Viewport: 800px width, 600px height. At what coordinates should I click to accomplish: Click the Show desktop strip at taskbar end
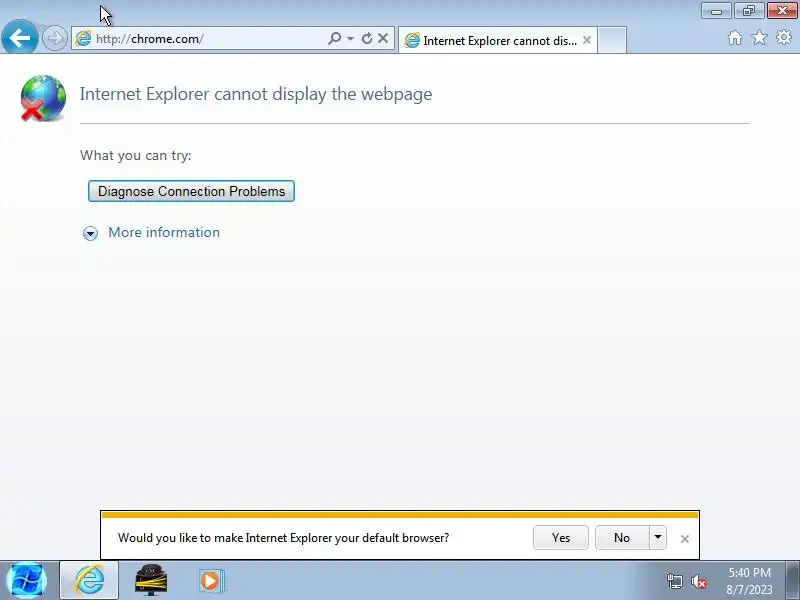pos(793,581)
